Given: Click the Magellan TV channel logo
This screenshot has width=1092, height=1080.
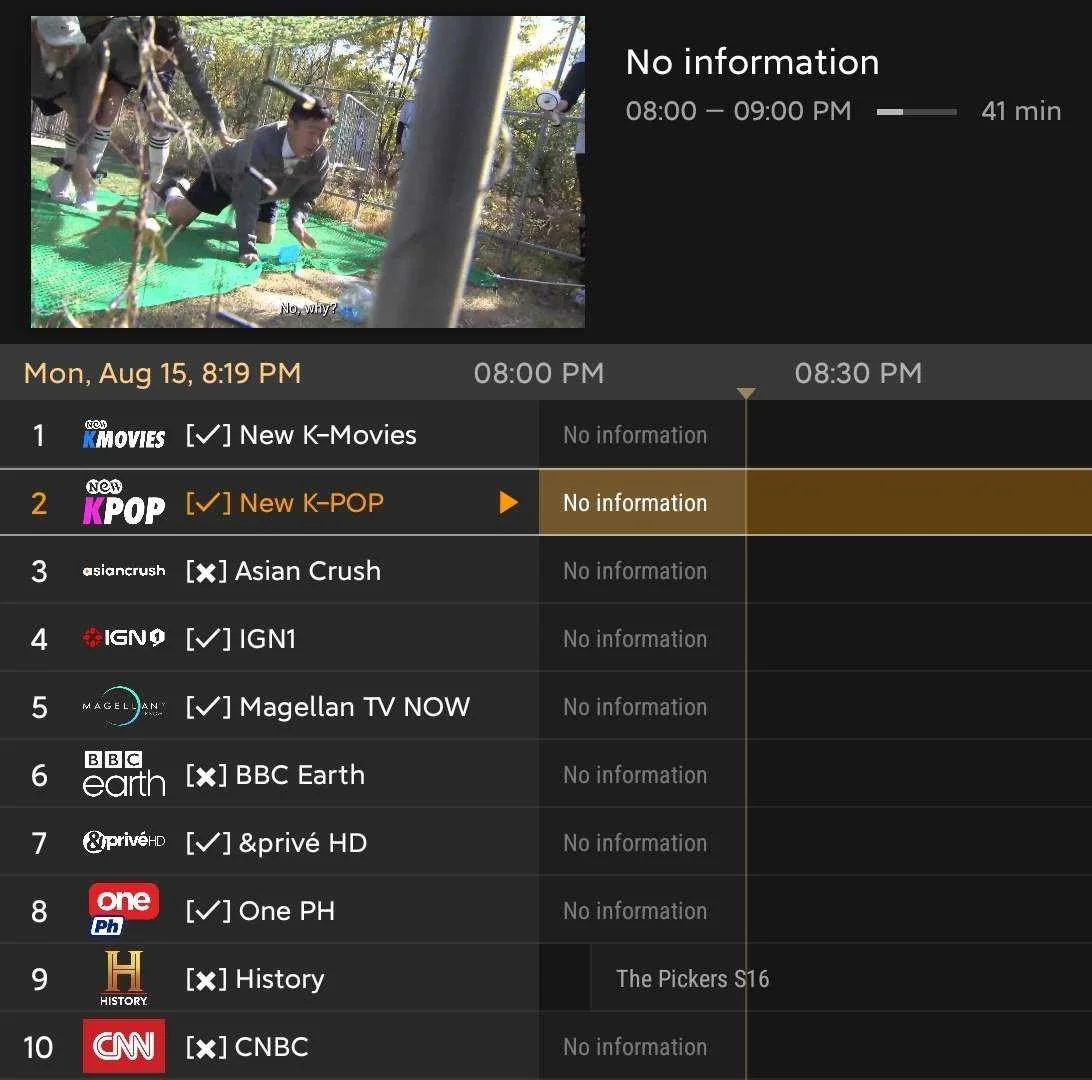Looking at the screenshot, I should point(124,706).
